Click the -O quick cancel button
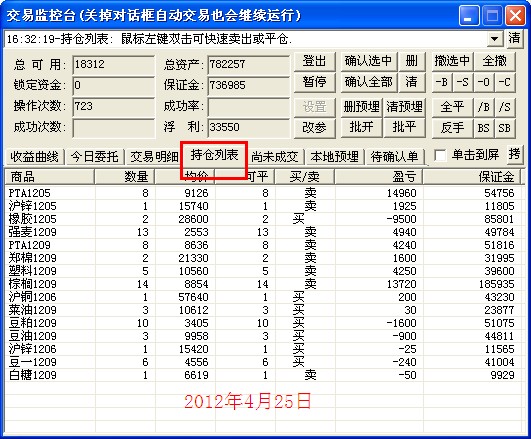This screenshot has height=439, width=531. tap(484, 82)
